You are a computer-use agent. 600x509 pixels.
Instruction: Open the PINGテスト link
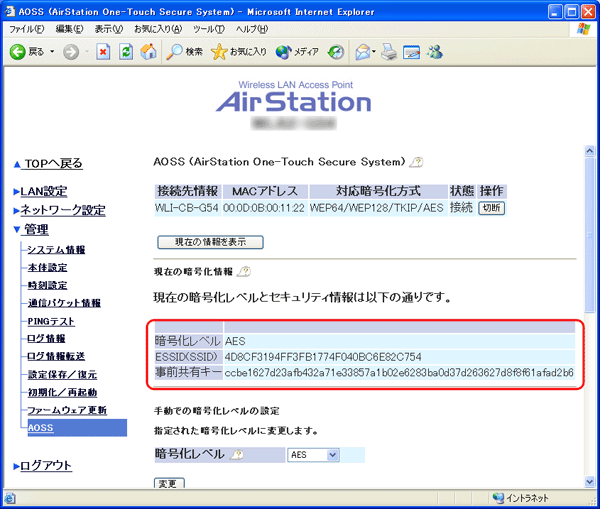(x=51, y=321)
